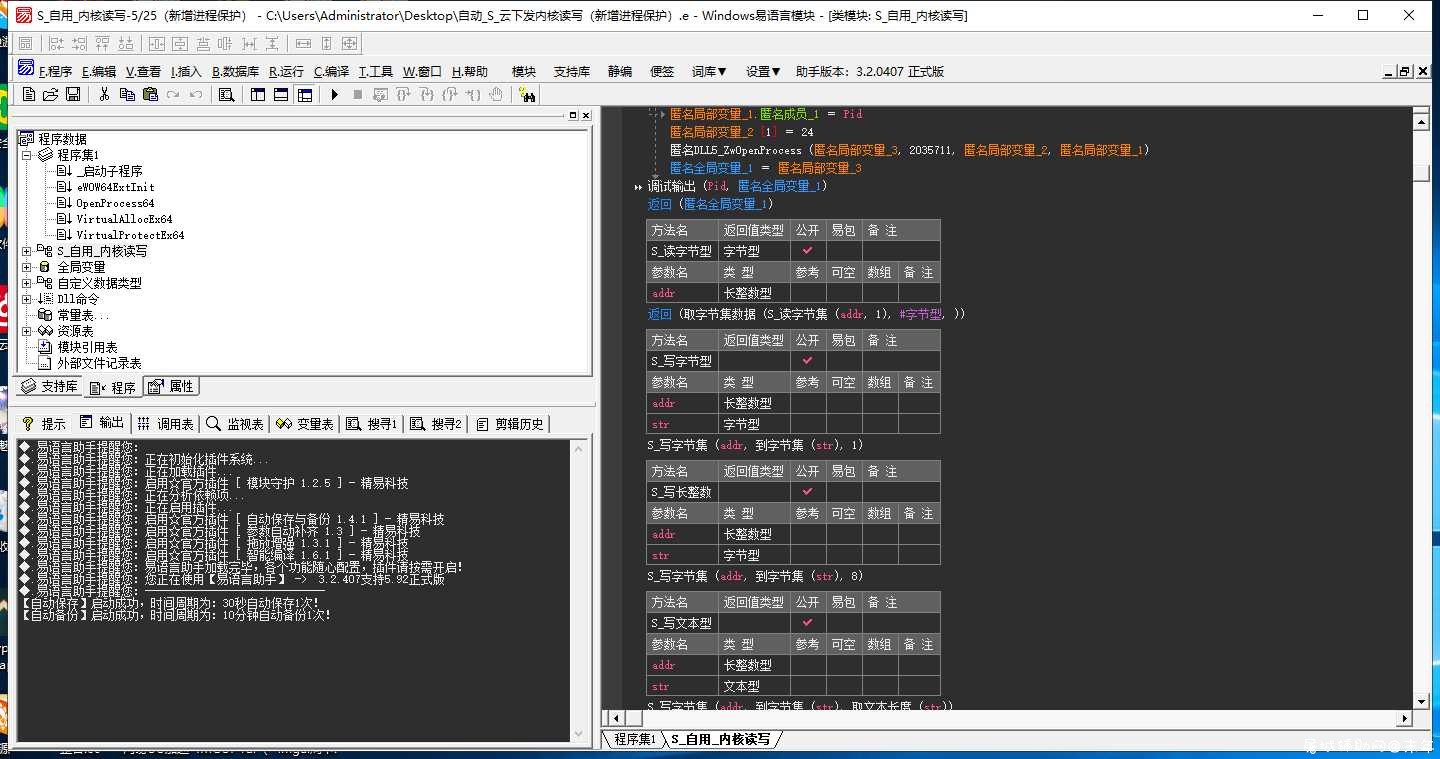Switch to the 提示 output tab
Viewport: 1440px width, 759px height.
click(x=44, y=424)
